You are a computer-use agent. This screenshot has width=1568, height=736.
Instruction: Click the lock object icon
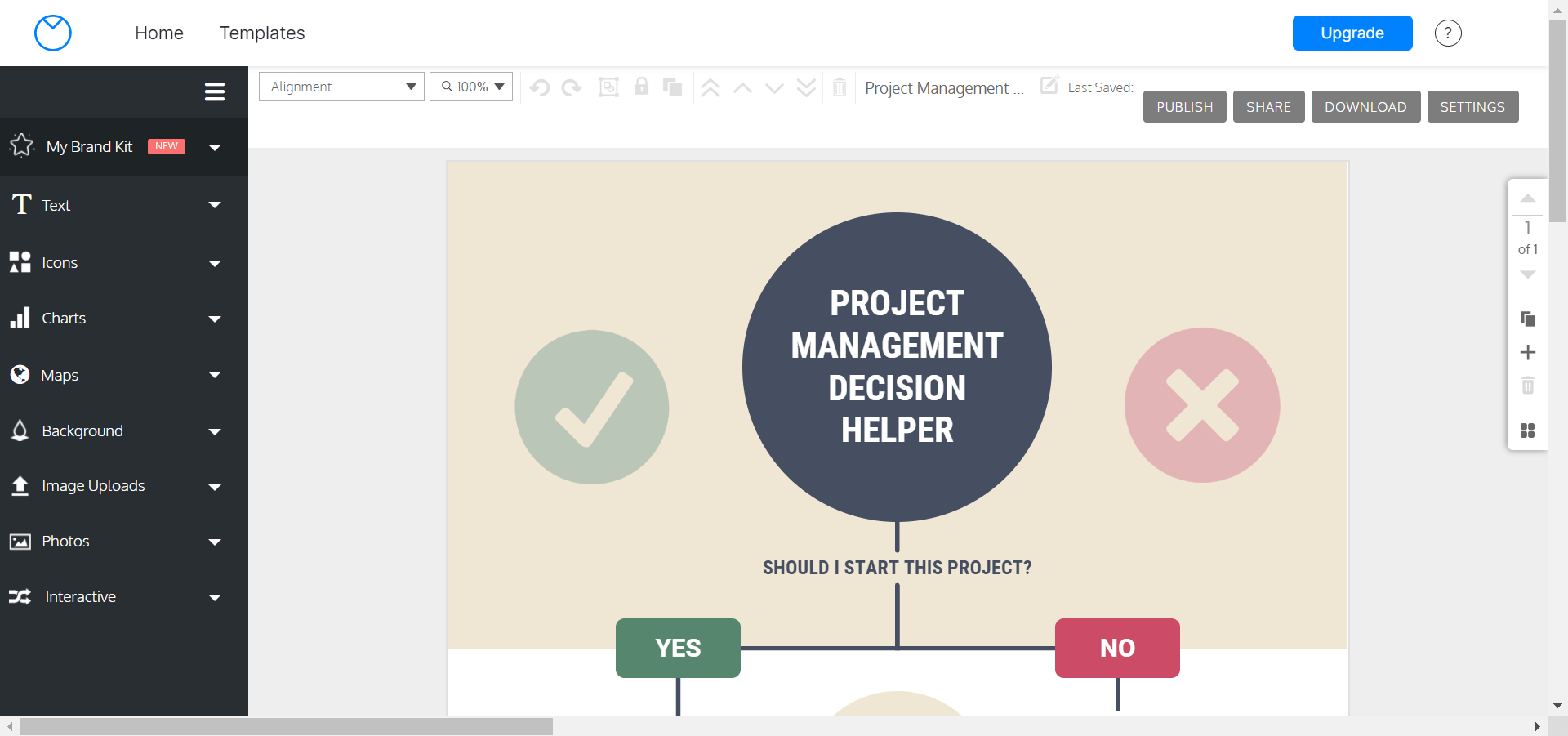tap(642, 87)
